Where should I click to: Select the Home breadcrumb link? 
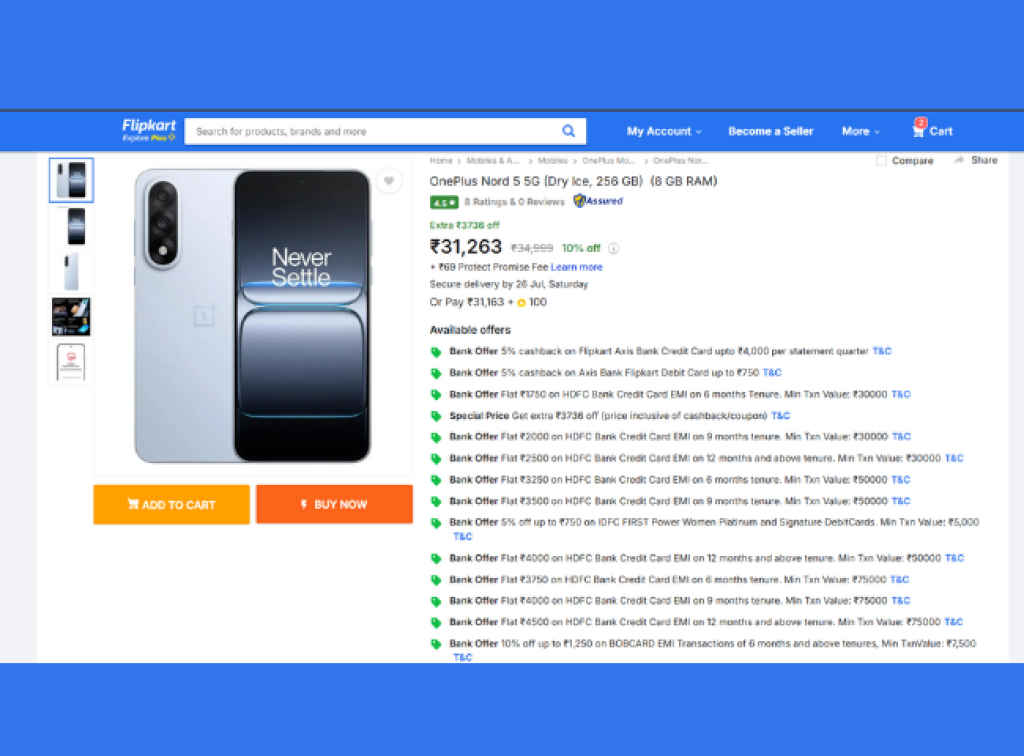point(440,160)
